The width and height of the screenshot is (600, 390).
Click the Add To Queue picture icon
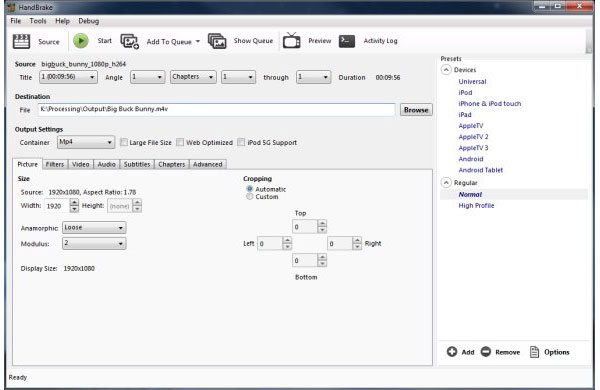click(130, 41)
